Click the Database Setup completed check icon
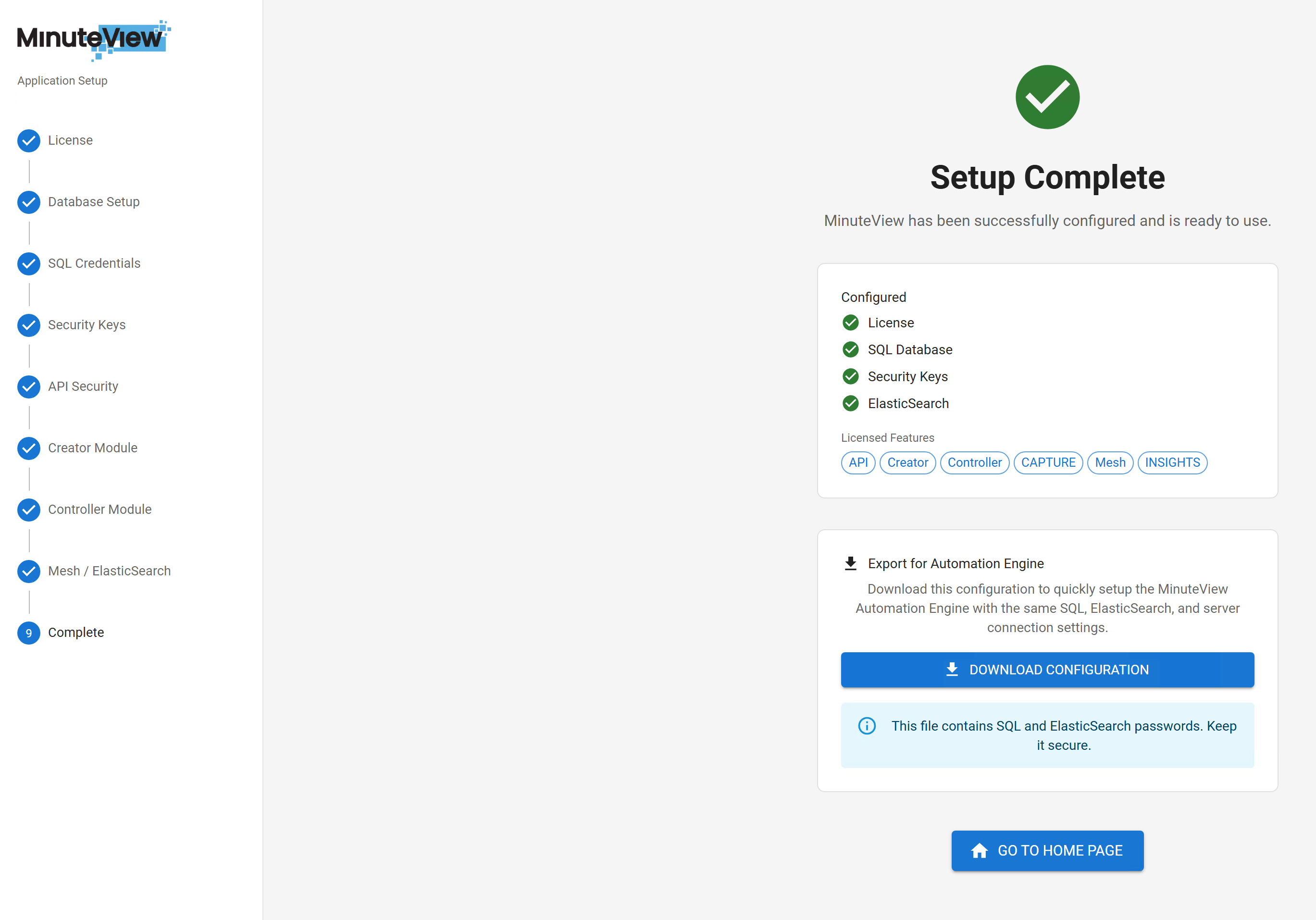1316x920 pixels. coord(29,202)
